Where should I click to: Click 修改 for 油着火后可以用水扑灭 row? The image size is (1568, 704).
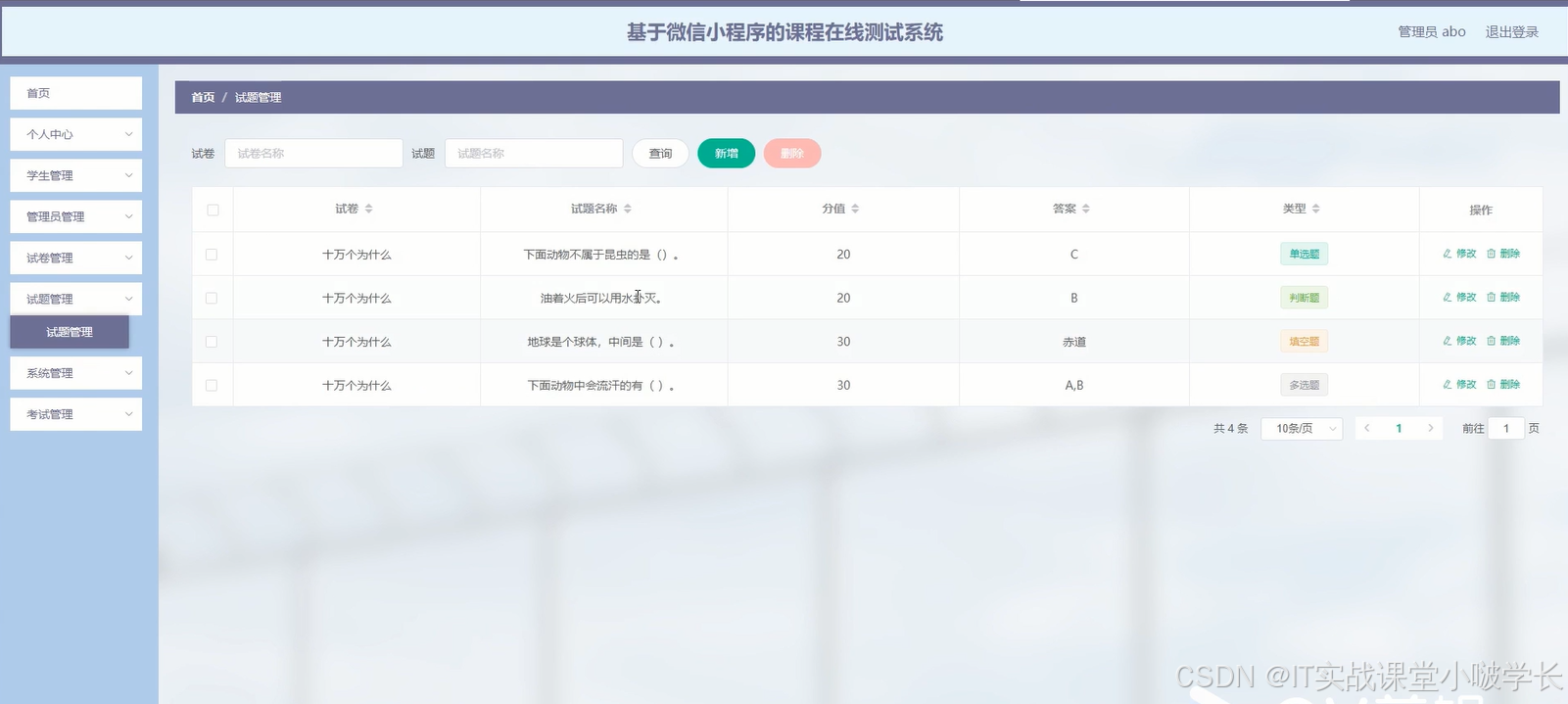(1459, 297)
